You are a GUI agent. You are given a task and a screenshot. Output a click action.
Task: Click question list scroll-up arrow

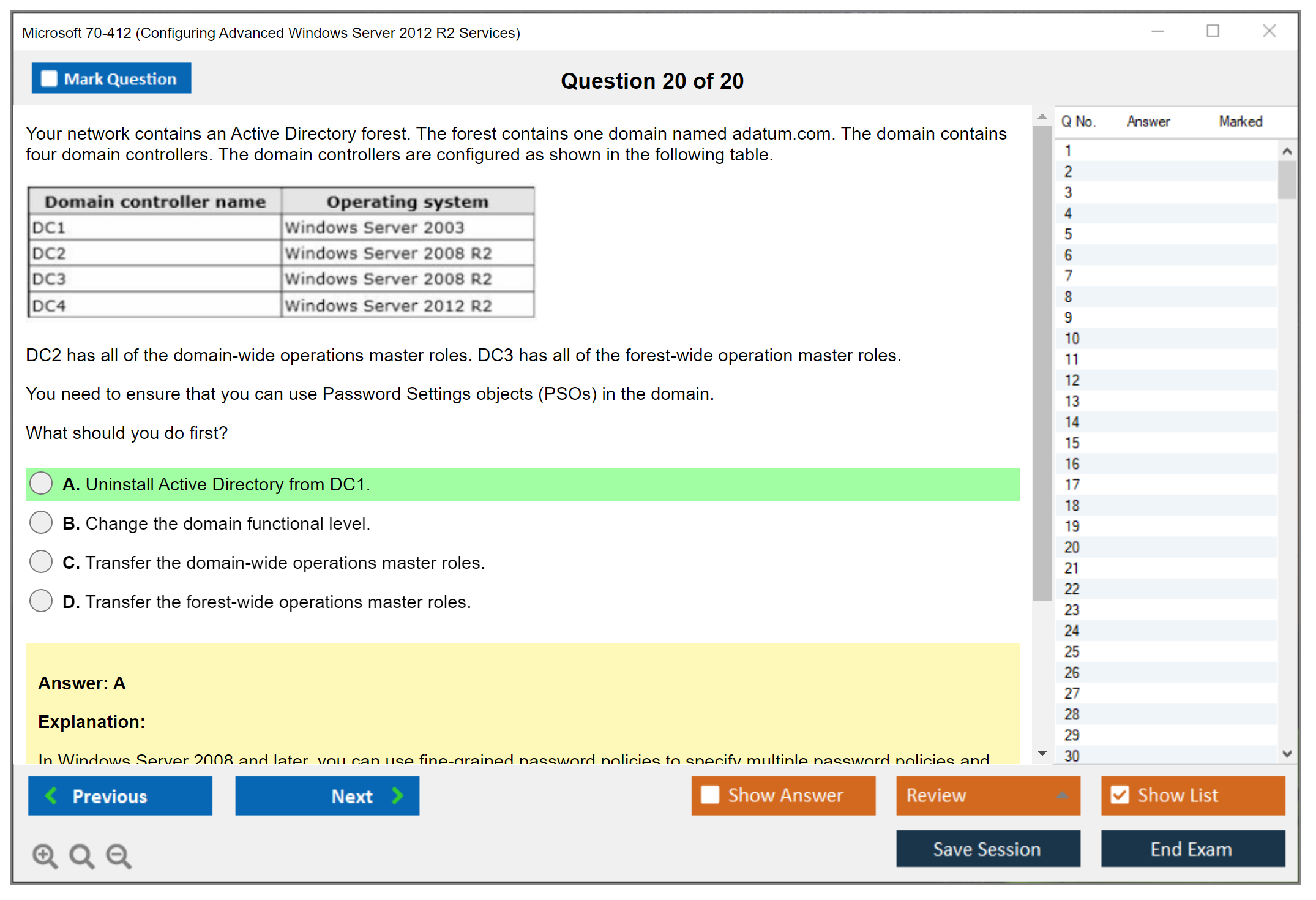click(1287, 151)
